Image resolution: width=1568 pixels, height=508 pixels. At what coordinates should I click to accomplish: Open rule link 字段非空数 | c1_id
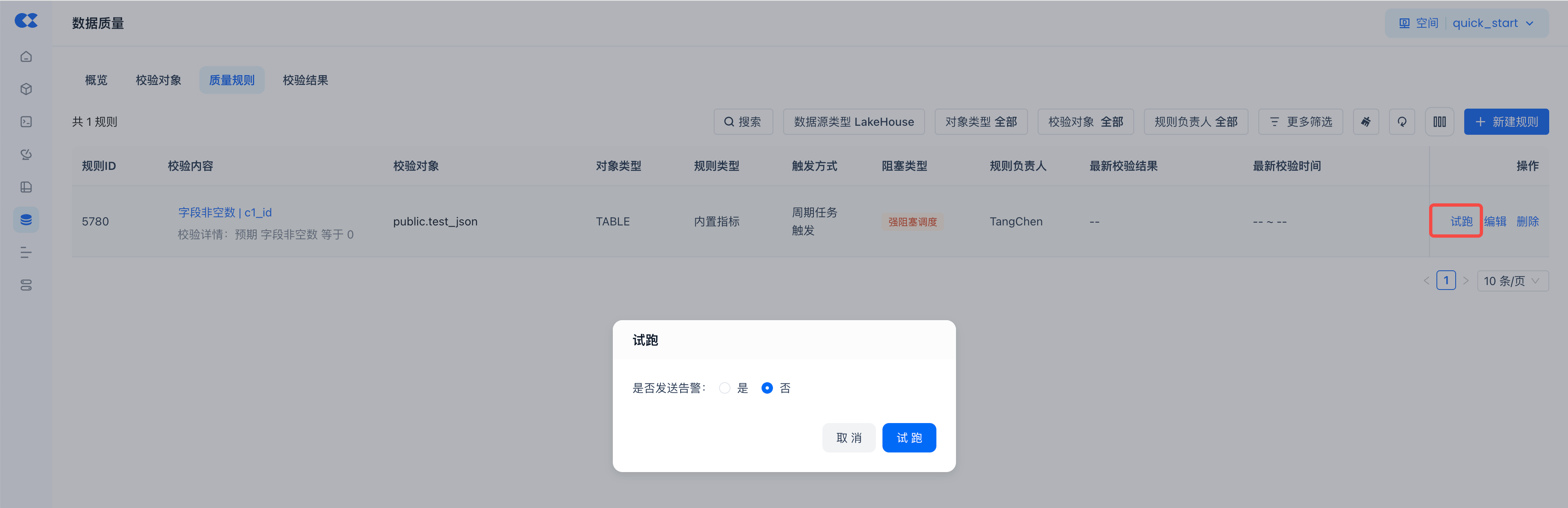pyautogui.click(x=225, y=212)
